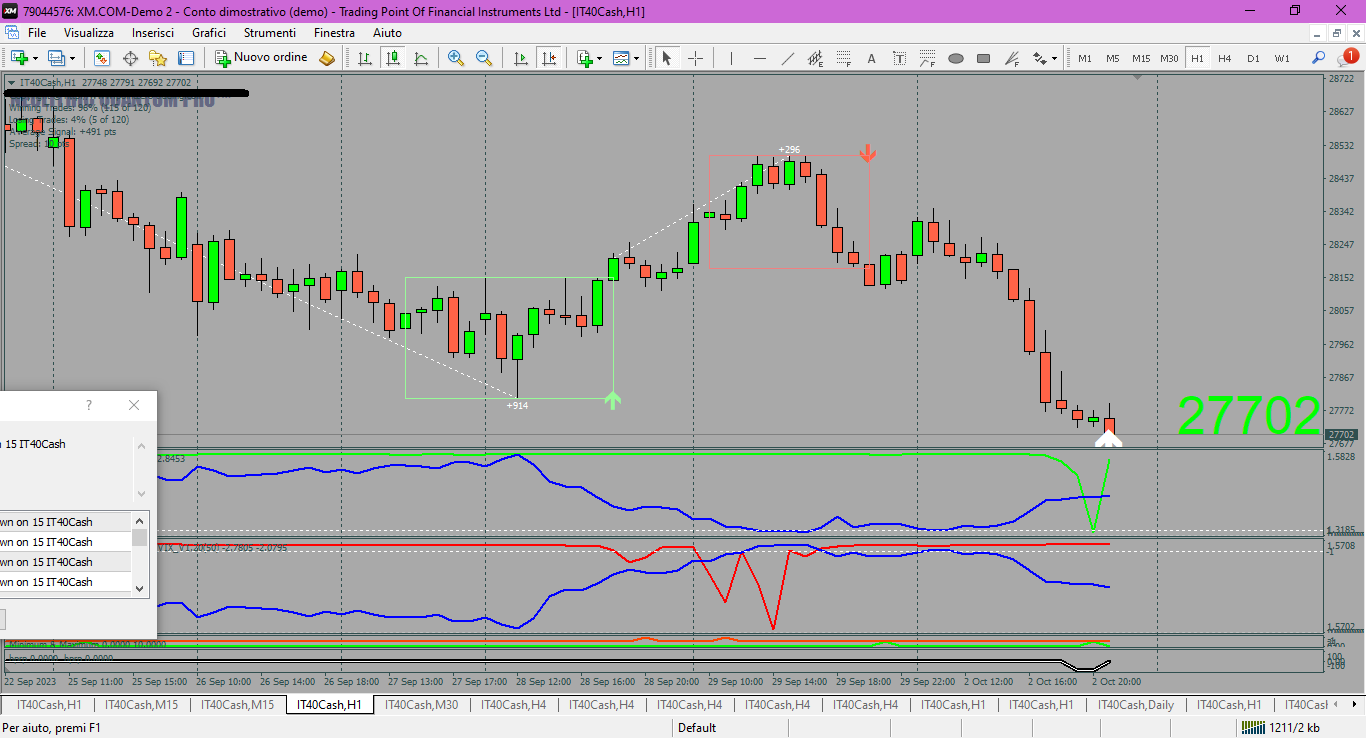Open the File menu
This screenshot has width=1366, height=738.
pyautogui.click(x=37, y=33)
